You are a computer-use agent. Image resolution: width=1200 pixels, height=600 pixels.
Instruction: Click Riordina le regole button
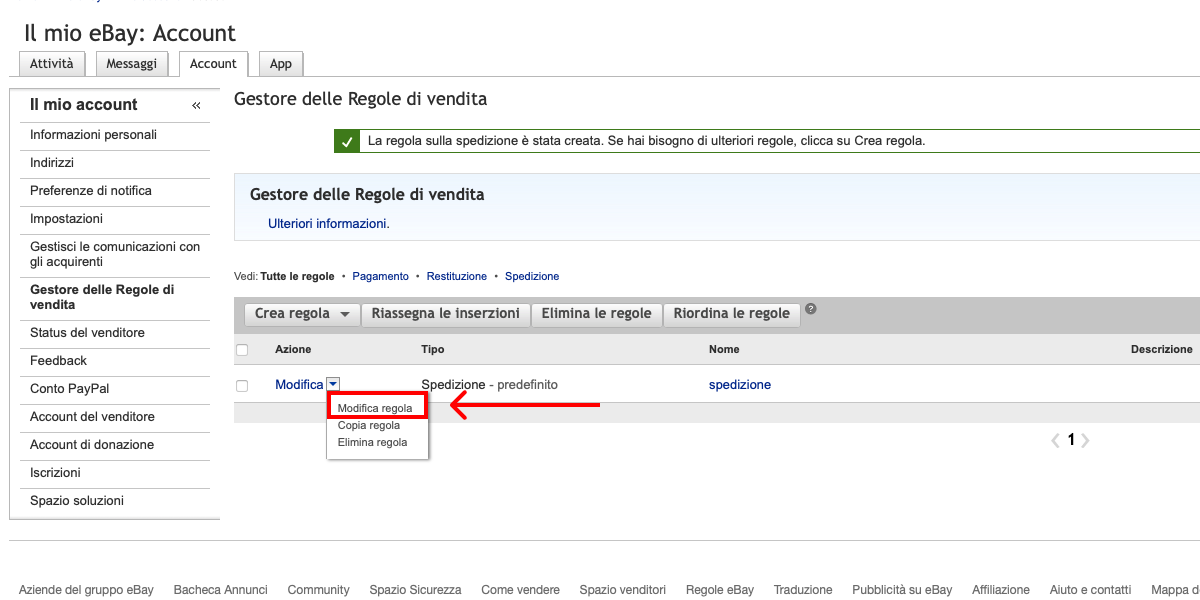[x=732, y=314]
